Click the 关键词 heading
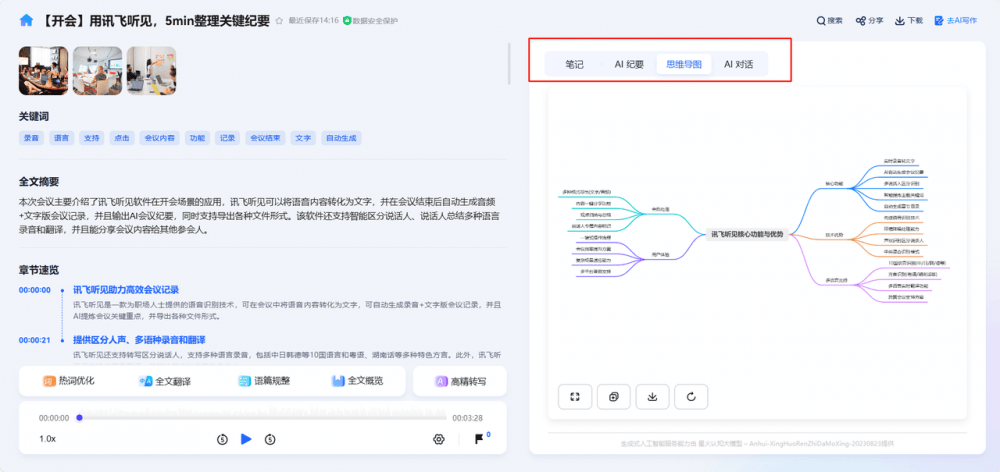 [x=34, y=117]
